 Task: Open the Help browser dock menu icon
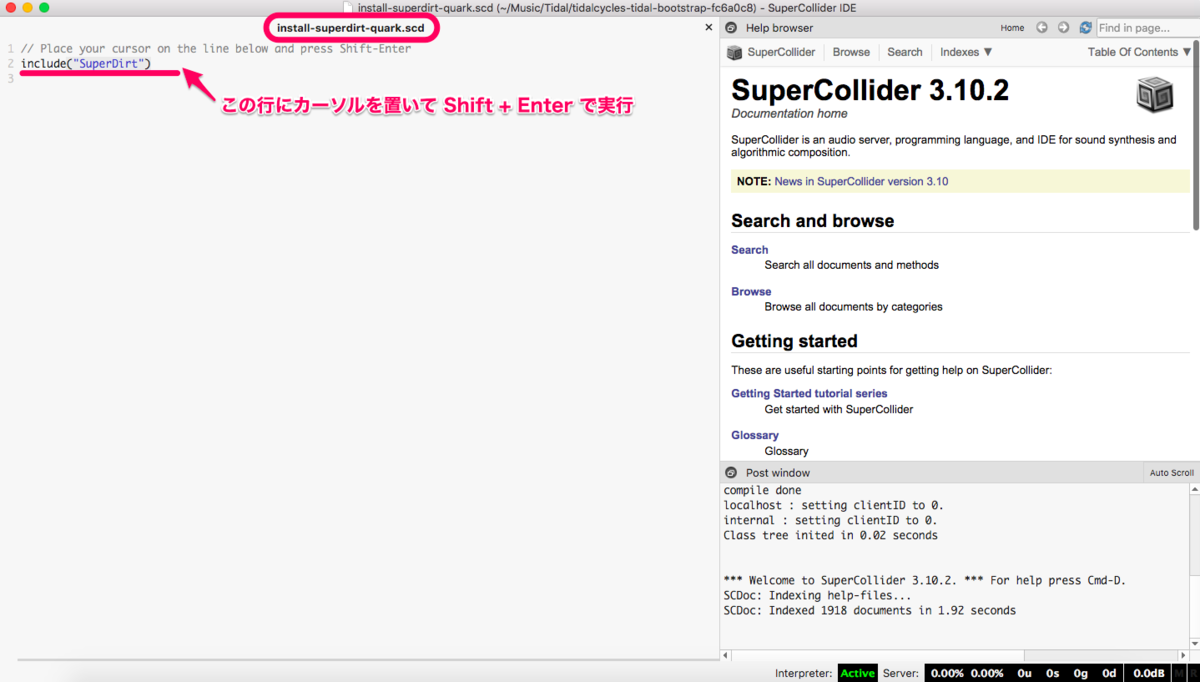coord(731,28)
